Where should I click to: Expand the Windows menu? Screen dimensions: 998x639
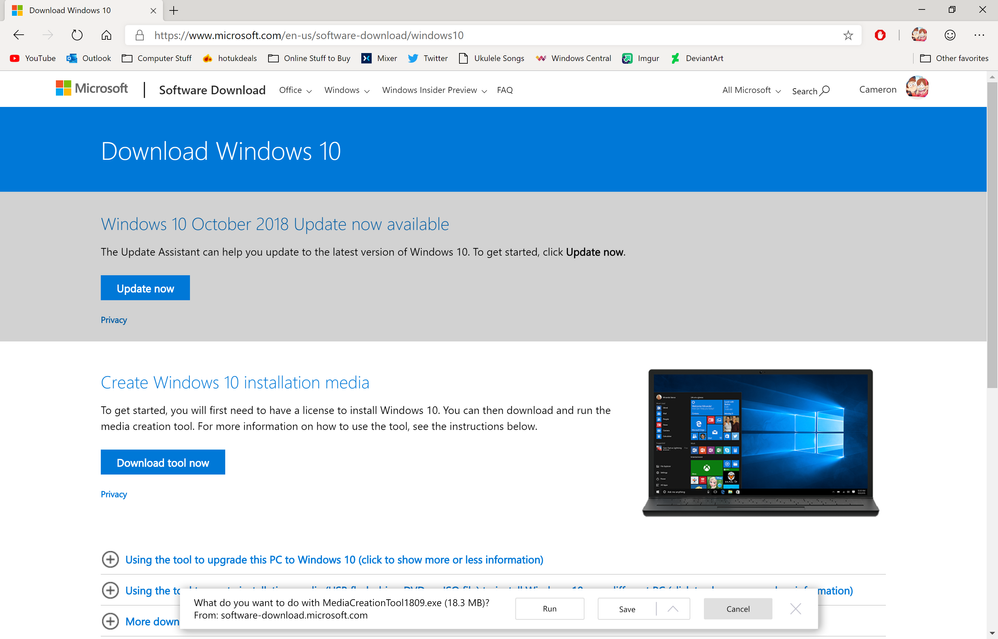pyautogui.click(x=347, y=90)
